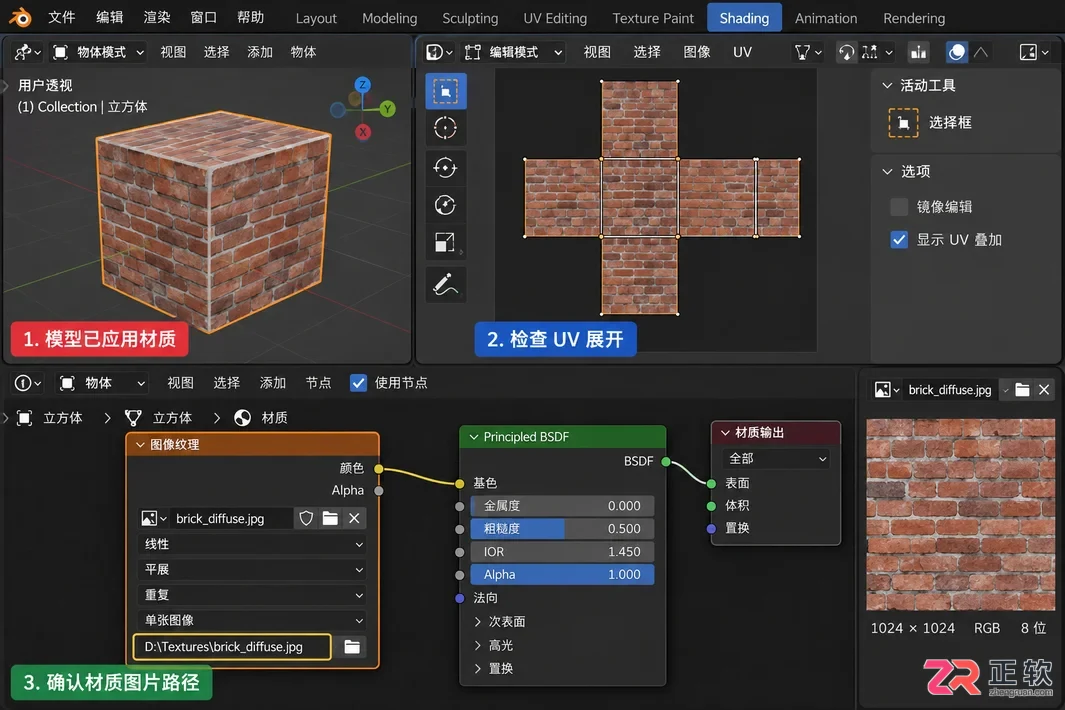
Task: Open the 渲染 menu
Action: [x=157, y=17]
